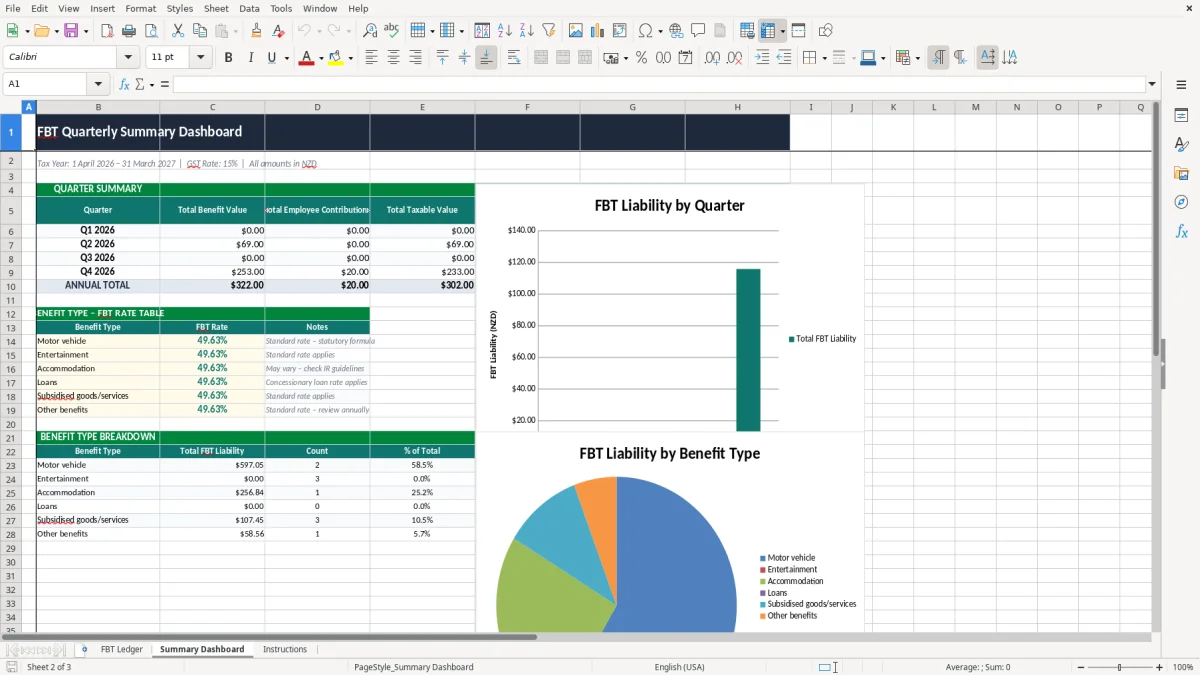Open the File menu
This screenshot has height=675, width=1200.
[x=13, y=8]
